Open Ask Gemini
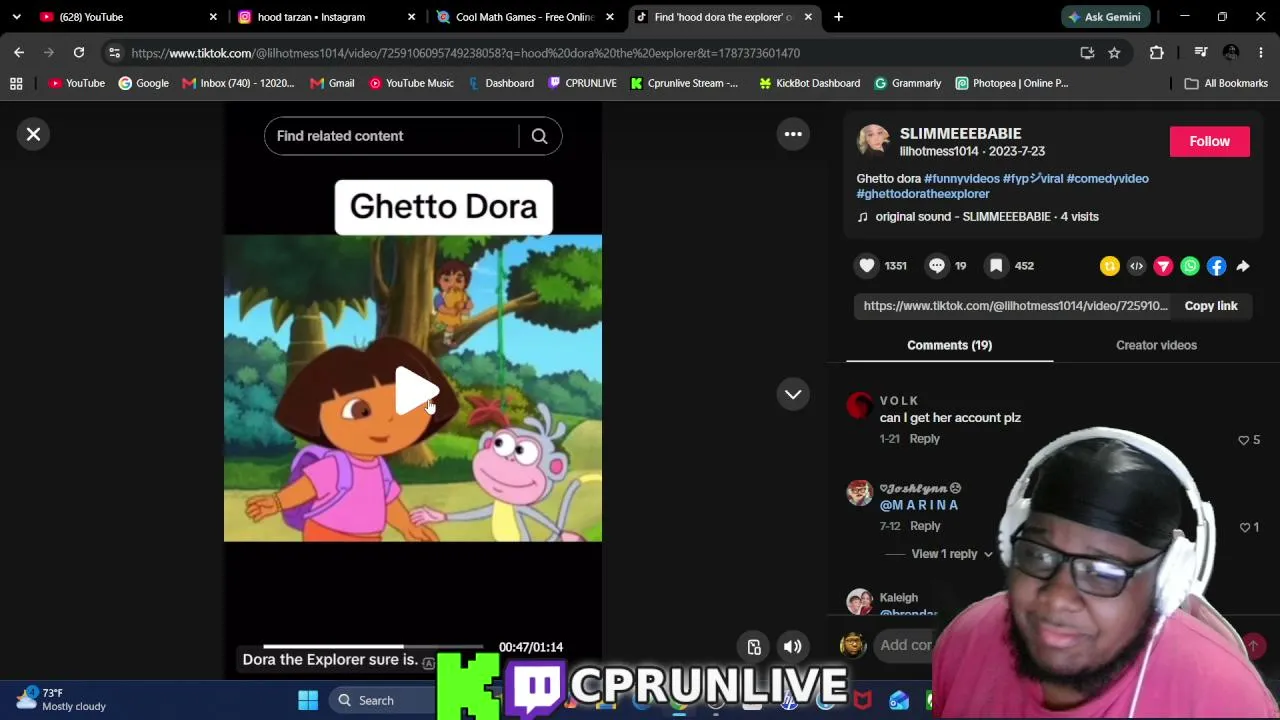 1106,17
